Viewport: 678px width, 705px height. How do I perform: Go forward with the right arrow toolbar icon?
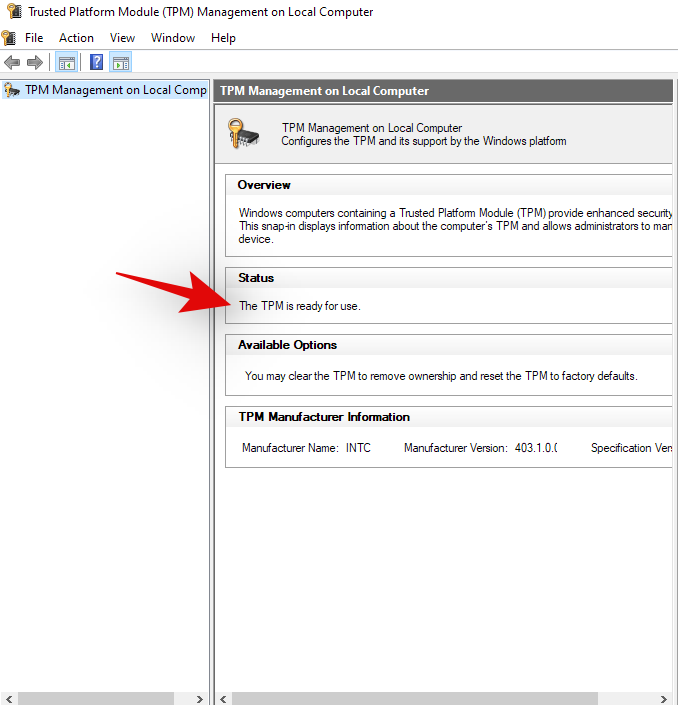[x=35, y=62]
